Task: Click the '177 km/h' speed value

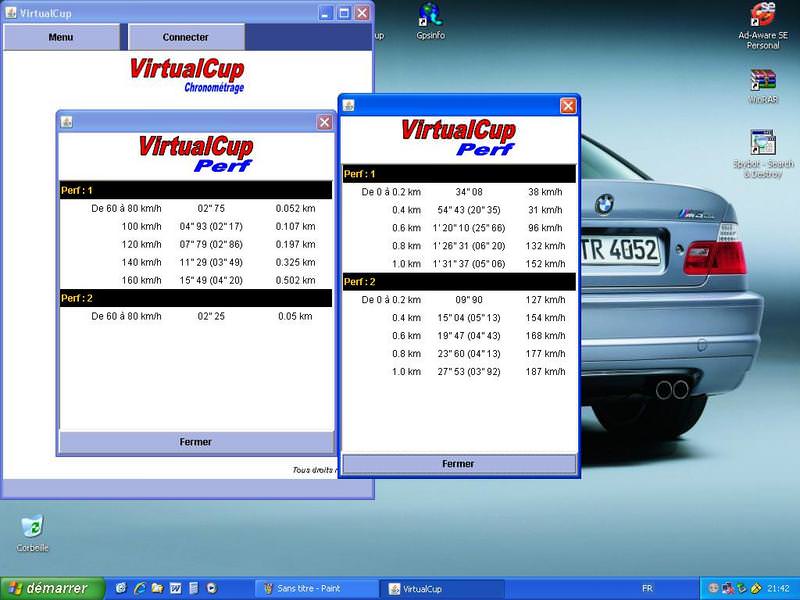Action: 545,354
